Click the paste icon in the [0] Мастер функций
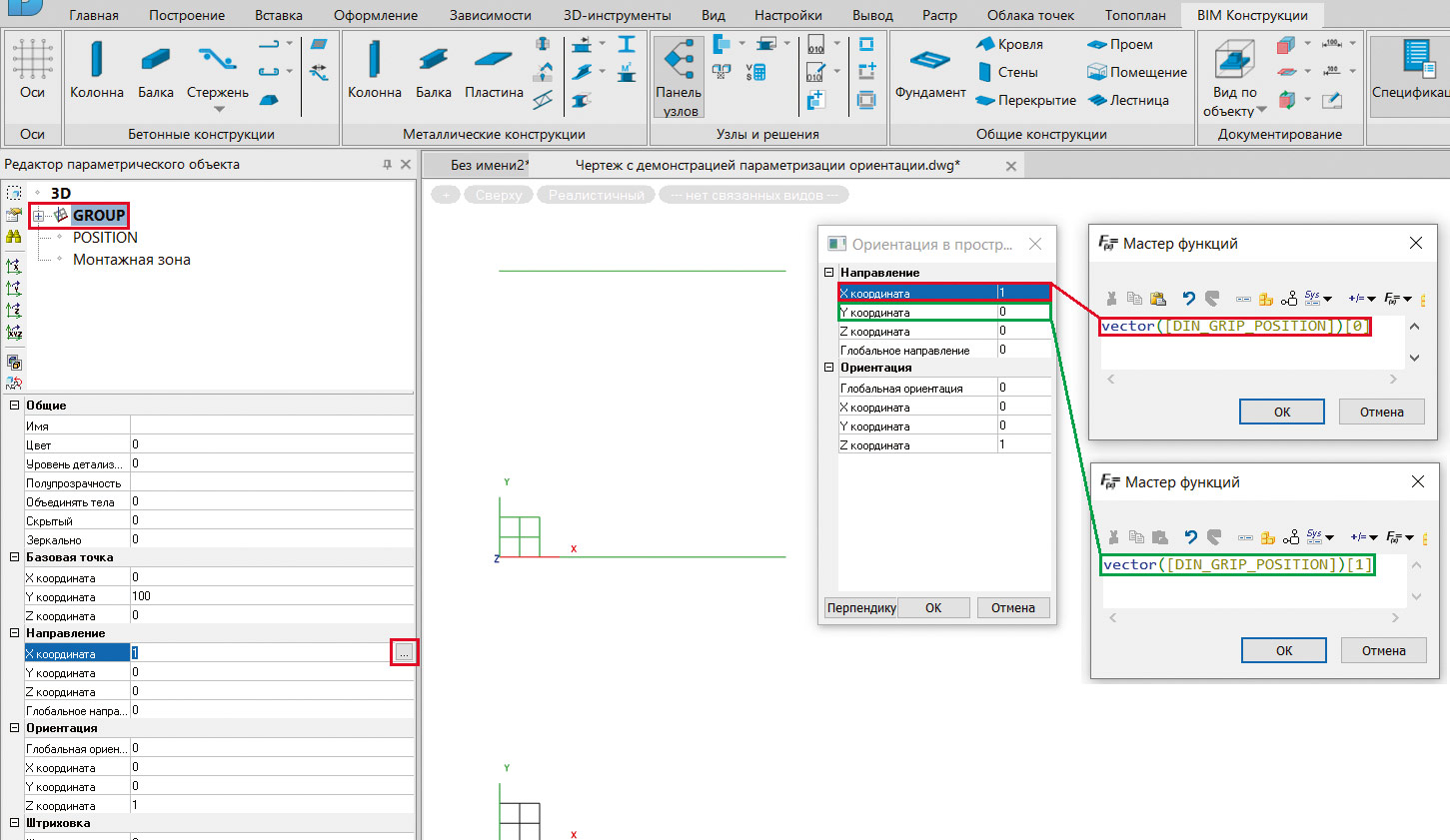 pyautogui.click(x=1158, y=298)
